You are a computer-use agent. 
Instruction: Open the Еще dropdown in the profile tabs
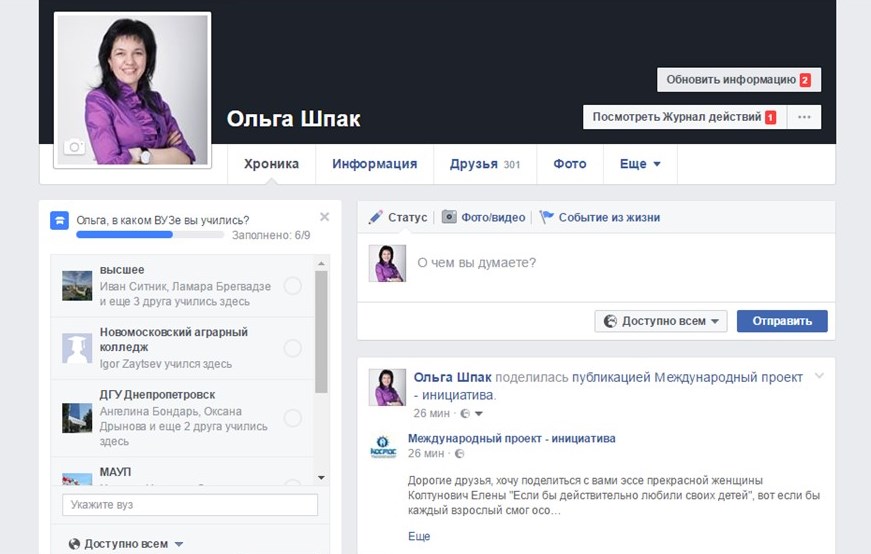click(x=640, y=164)
